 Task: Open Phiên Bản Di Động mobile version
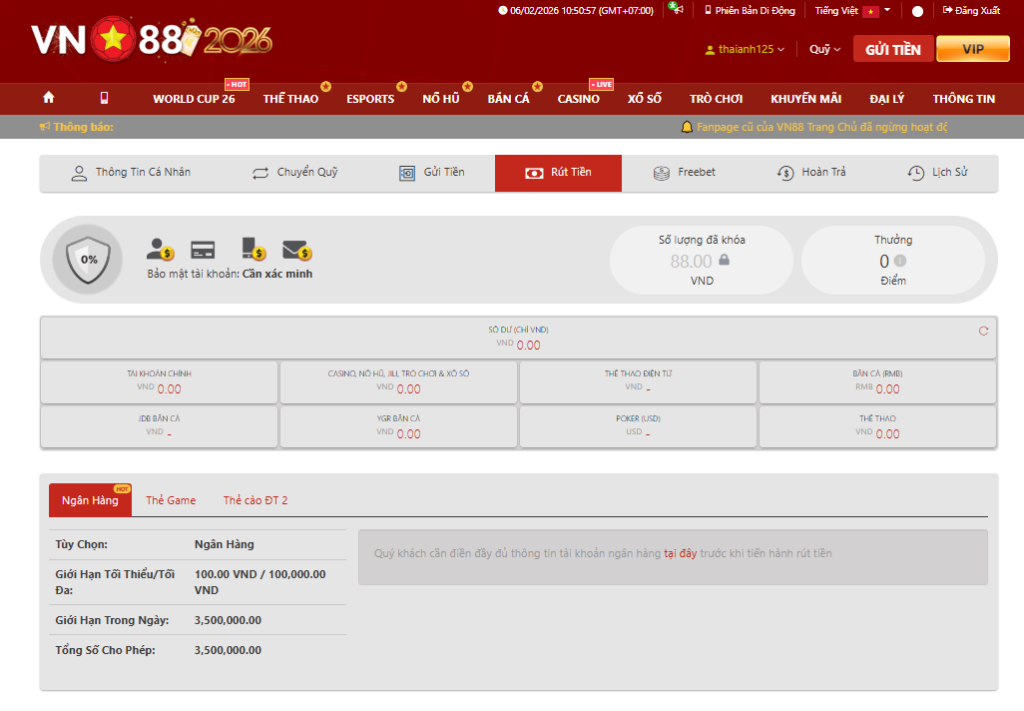(x=750, y=10)
